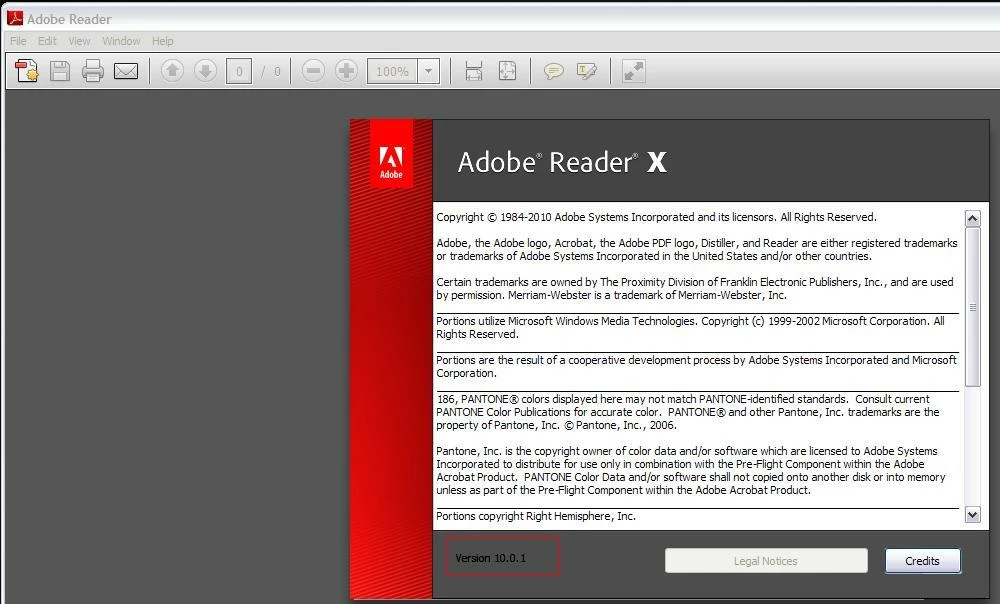Click the Zoom in plus icon

(x=346, y=70)
